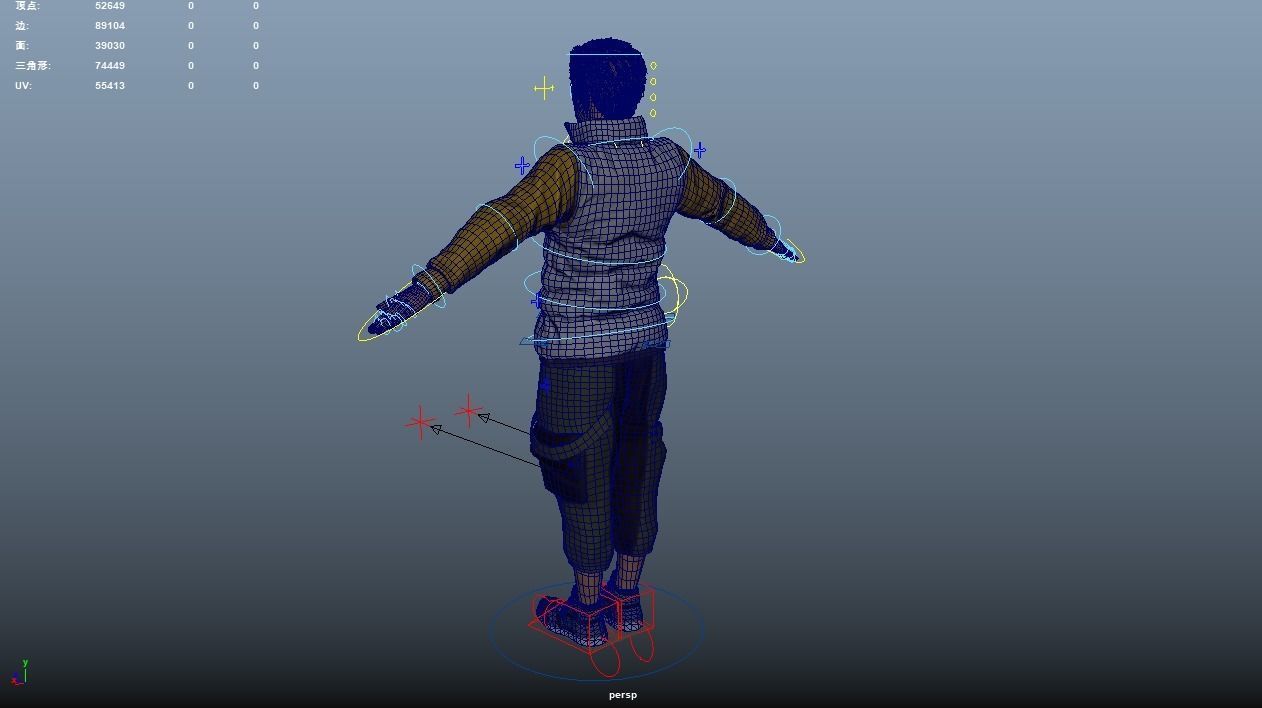Click the 边 (edges) HUD label
This screenshot has width=1262, height=708.
(x=22, y=26)
